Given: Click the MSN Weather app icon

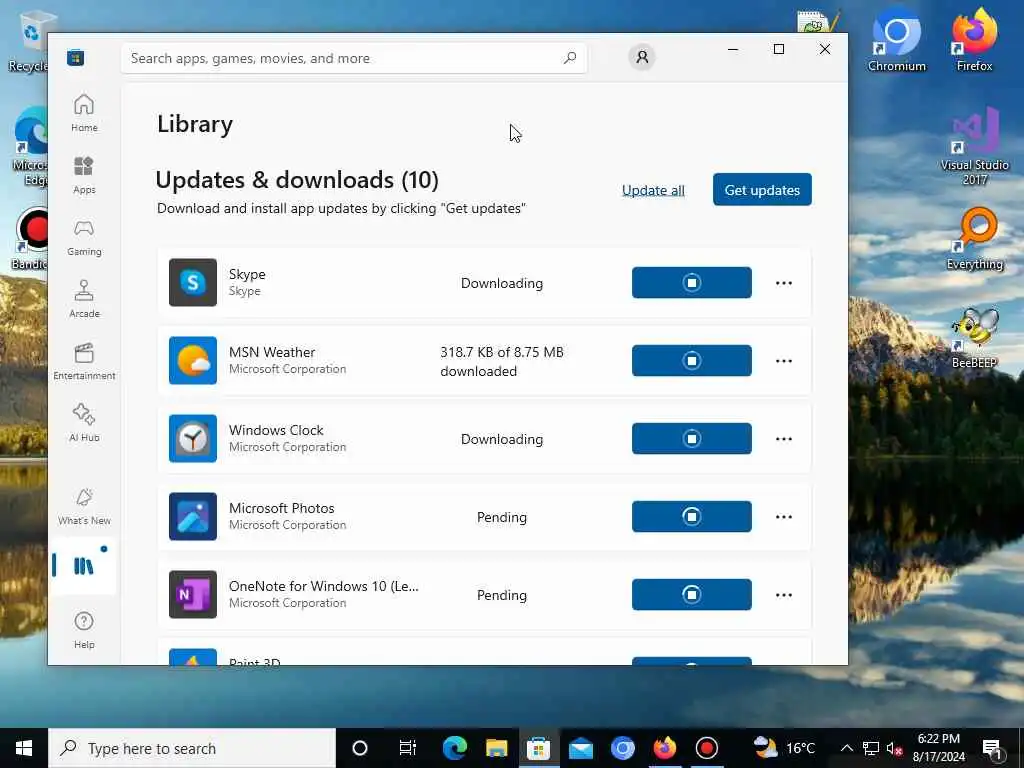Looking at the screenshot, I should (193, 360).
